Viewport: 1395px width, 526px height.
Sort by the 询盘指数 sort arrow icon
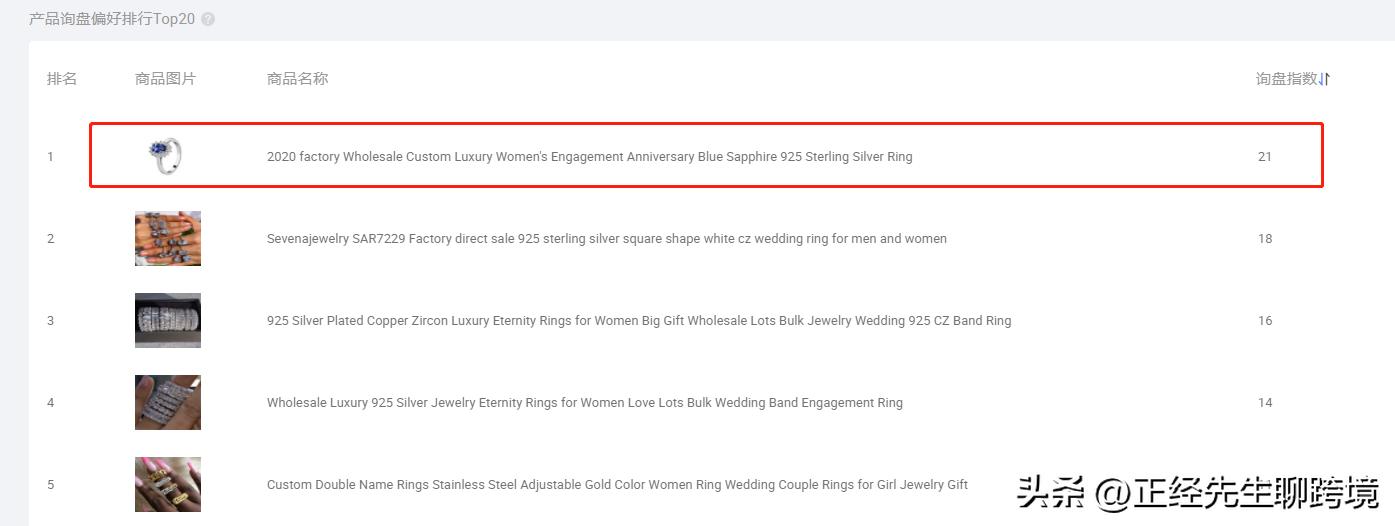(x=1326, y=79)
